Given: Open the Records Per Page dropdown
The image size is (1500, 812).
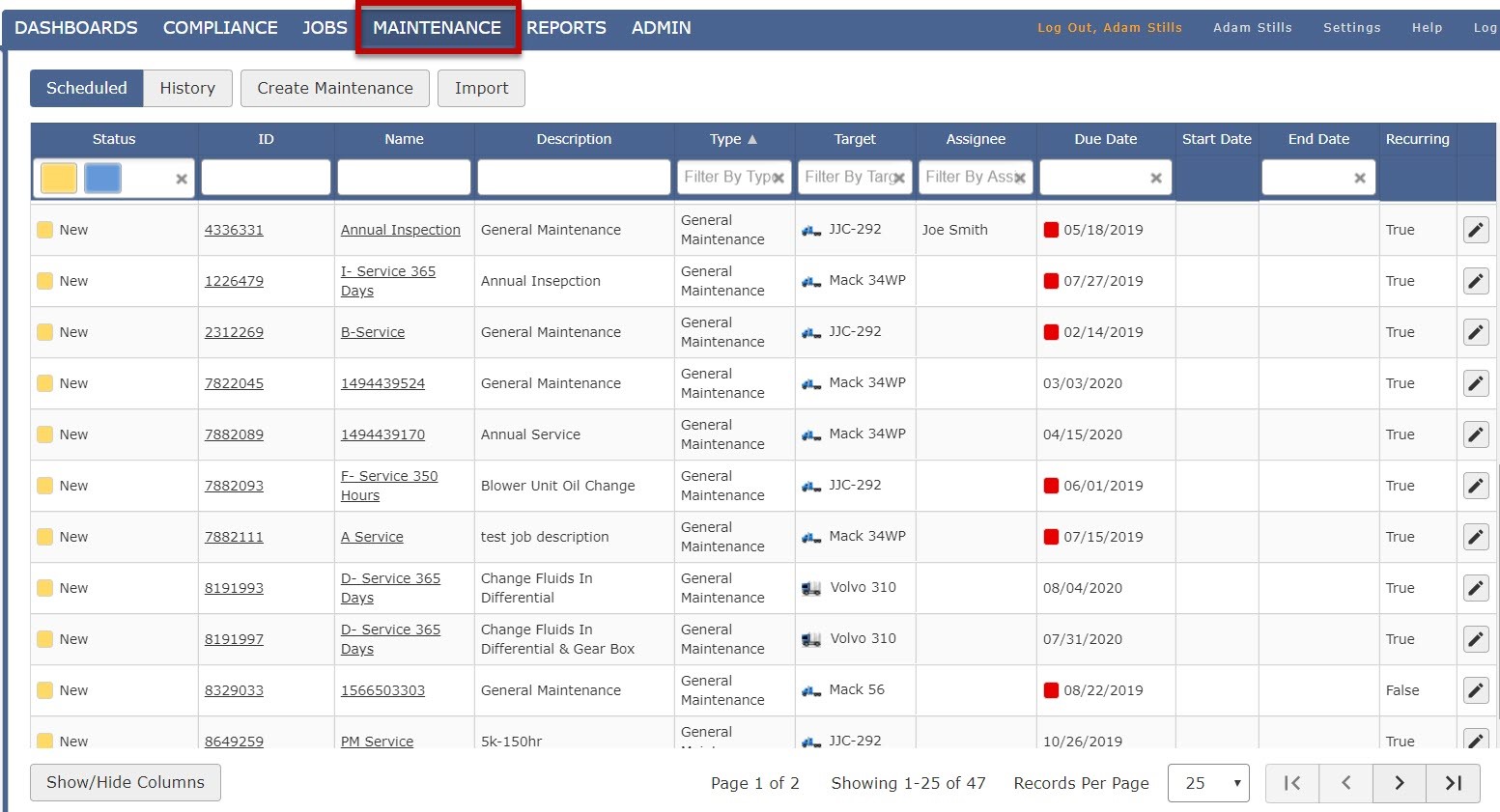Looking at the screenshot, I should click(x=1208, y=783).
